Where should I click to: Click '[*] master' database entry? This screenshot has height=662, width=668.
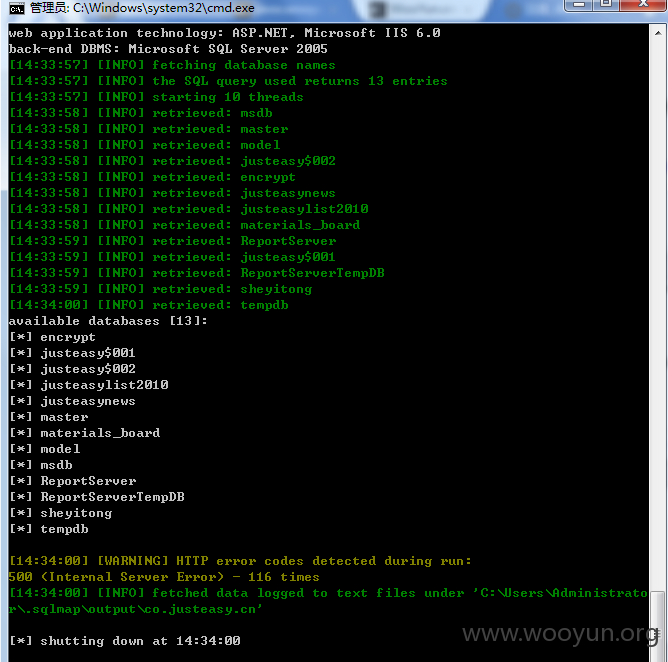pyautogui.click(x=49, y=417)
